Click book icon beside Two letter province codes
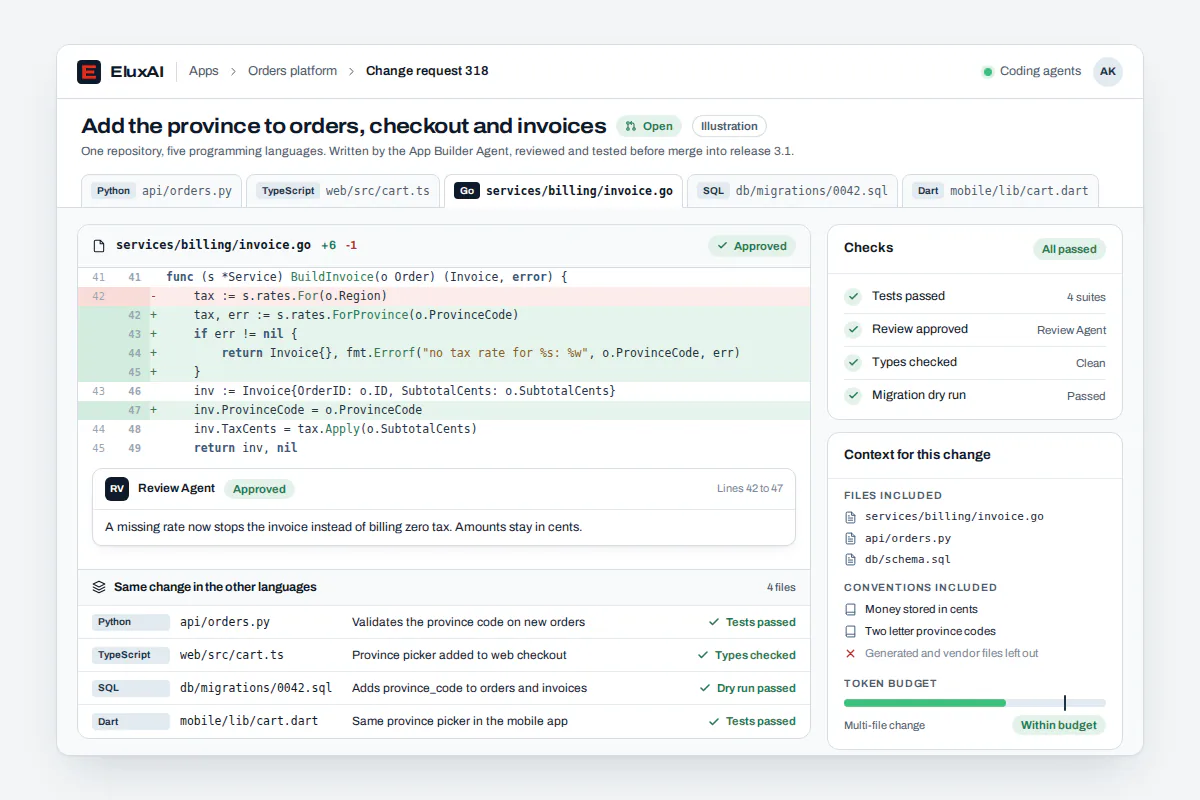This screenshot has height=800, width=1200. click(851, 631)
